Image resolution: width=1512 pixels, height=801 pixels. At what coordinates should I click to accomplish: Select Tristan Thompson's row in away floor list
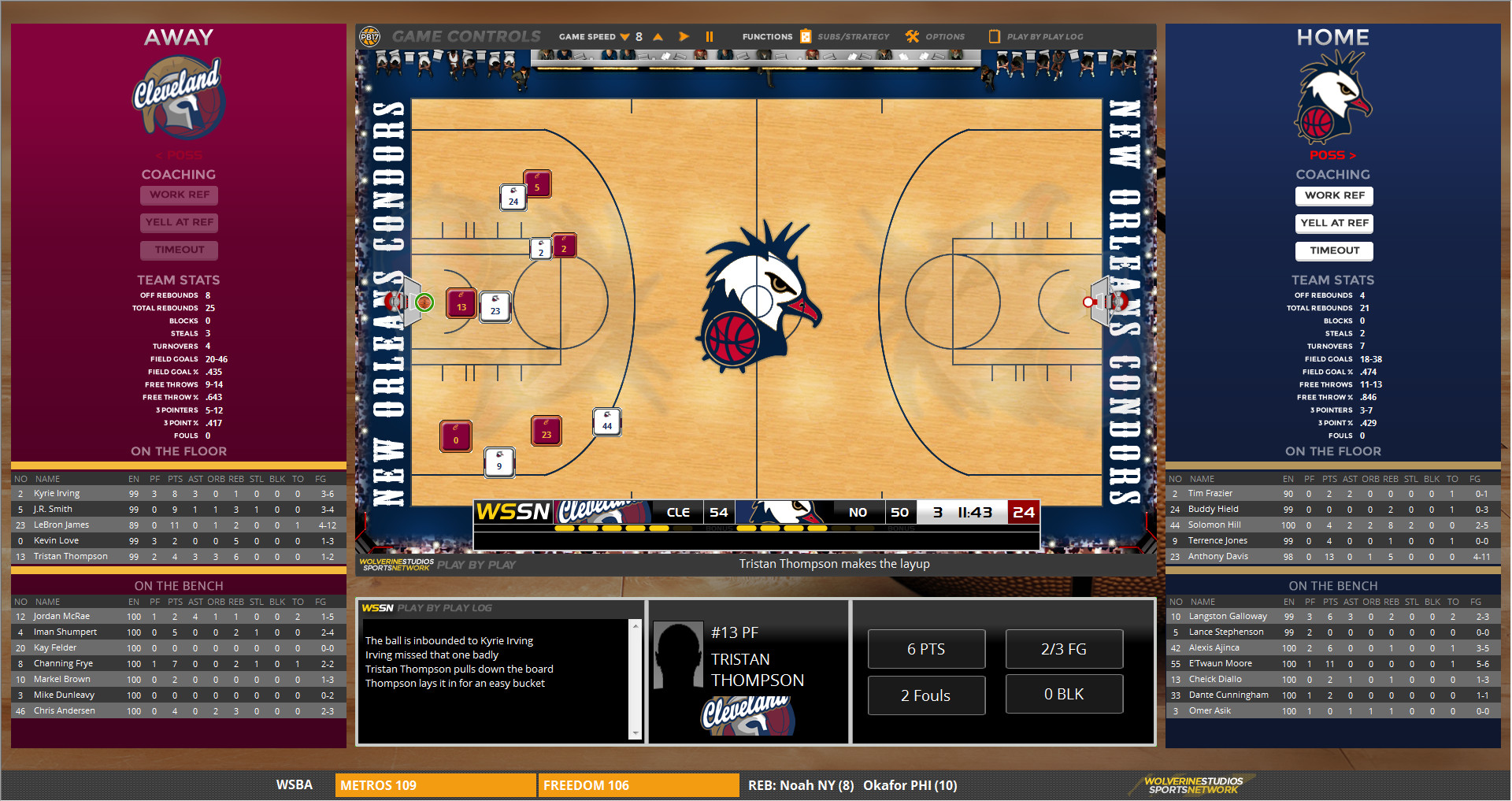179,557
